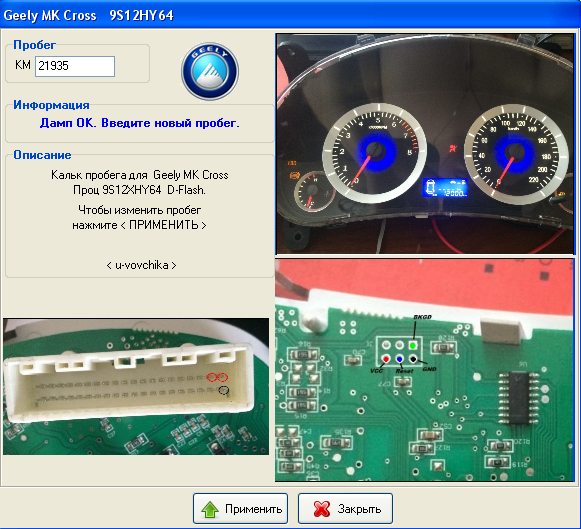Click the black circled connector pin
Image resolution: width=581 pixels, height=529 pixels.
pos(224,390)
